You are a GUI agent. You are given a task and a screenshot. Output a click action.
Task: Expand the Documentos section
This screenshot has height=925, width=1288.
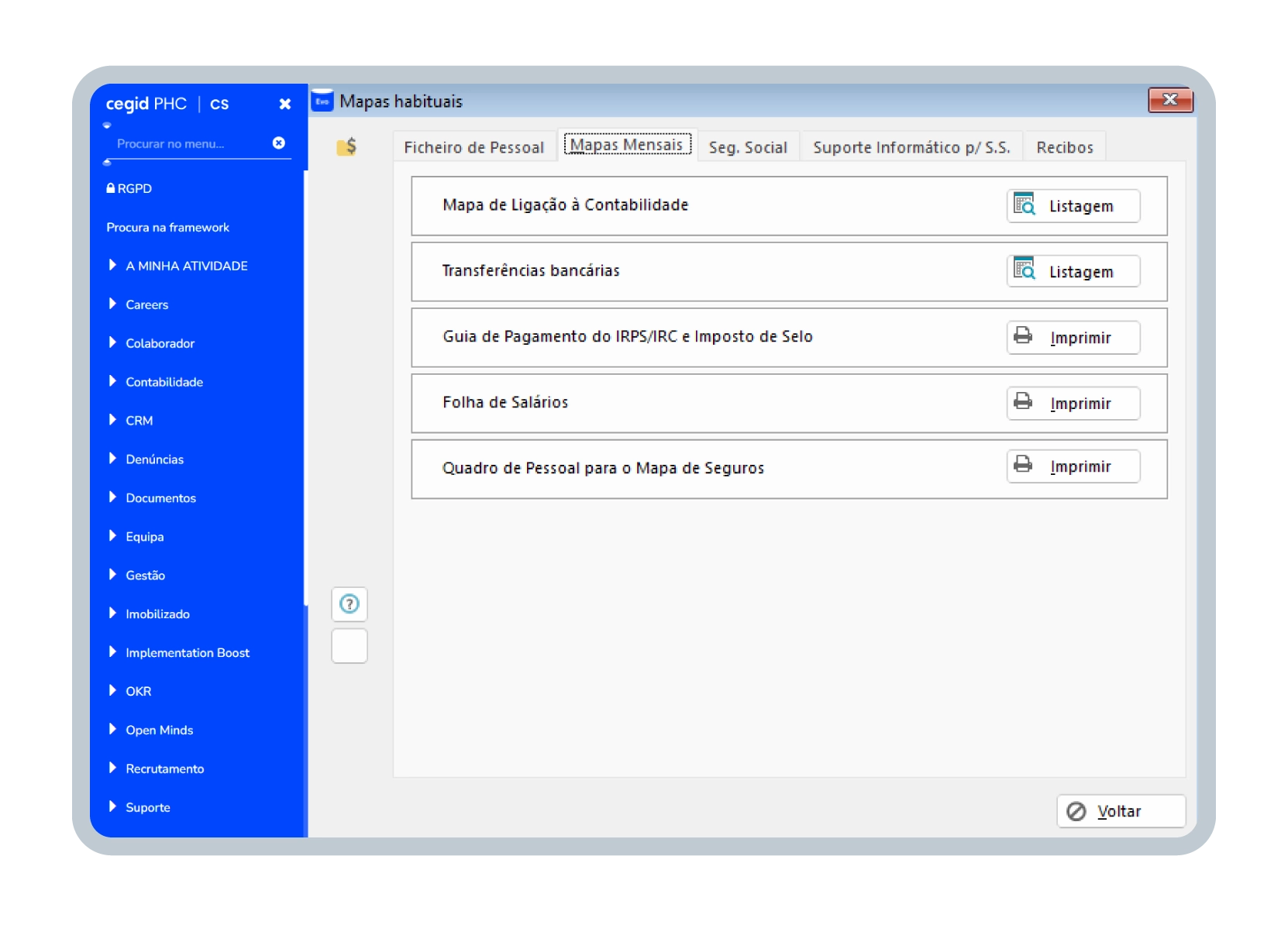click(x=152, y=498)
